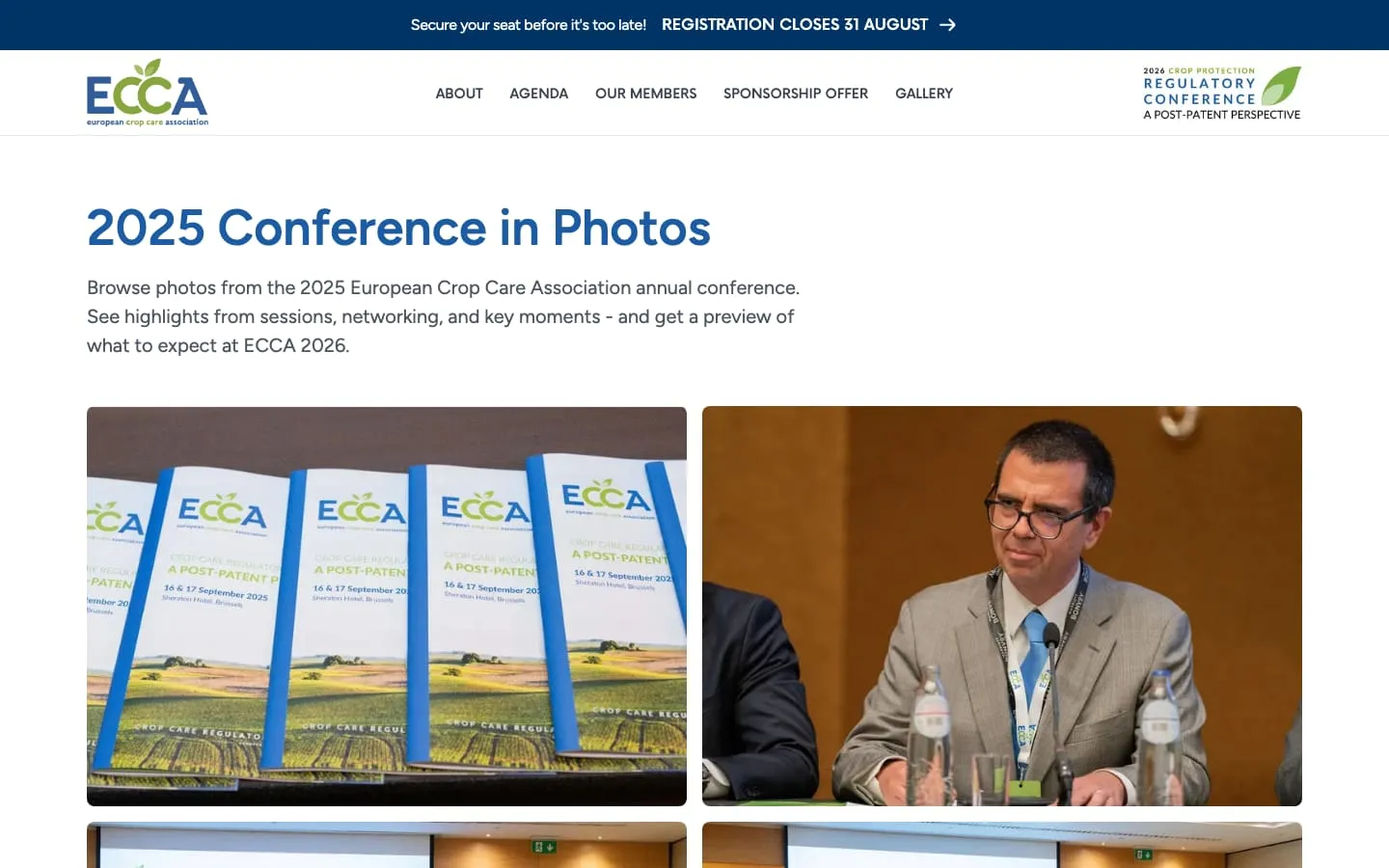The height and width of the screenshot is (868, 1389).
Task: Click the 'Browse photos from the 2025' paragraph
Action: pyautogui.click(x=443, y=316)
